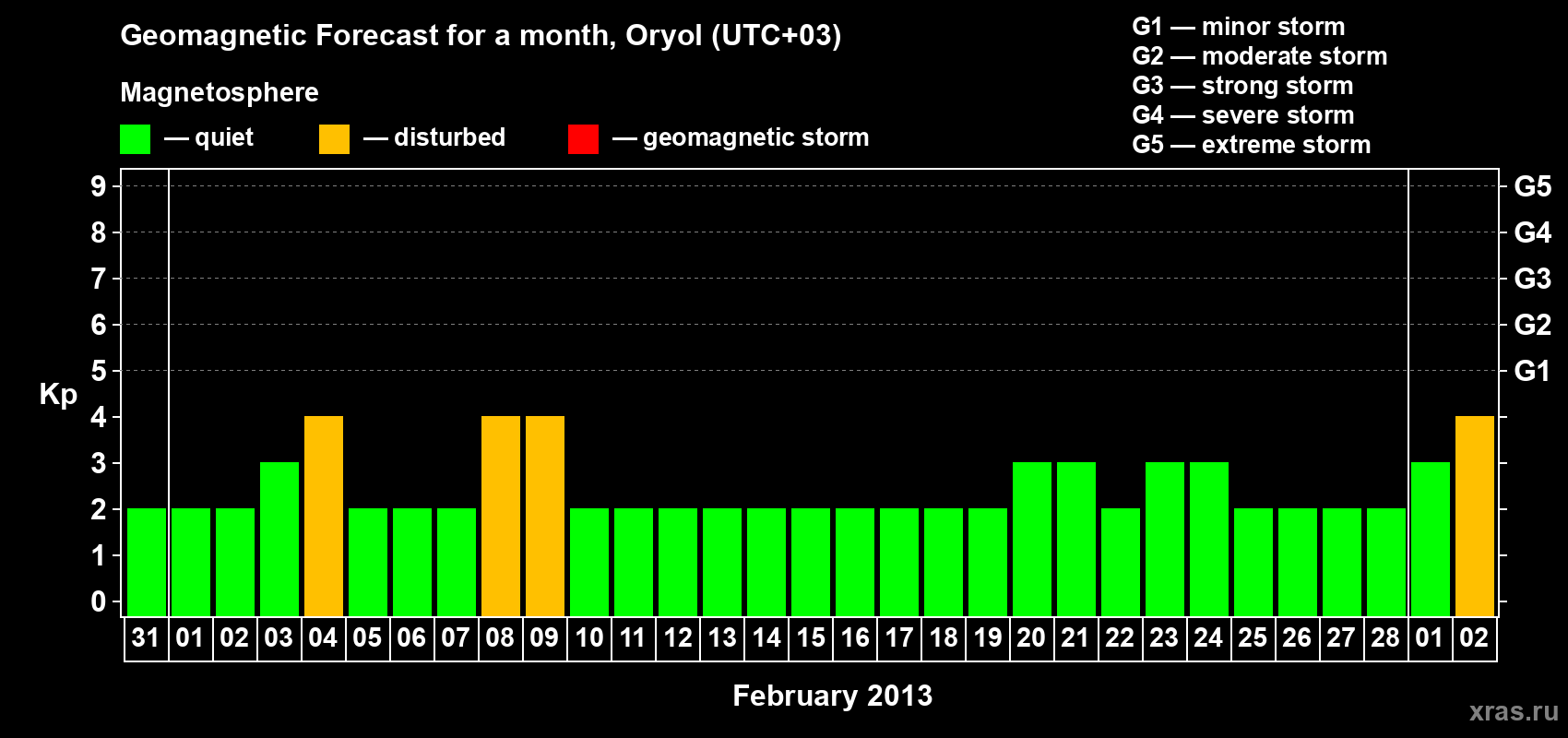Click the orange bar for March 02

click(x=1475, y=517)
